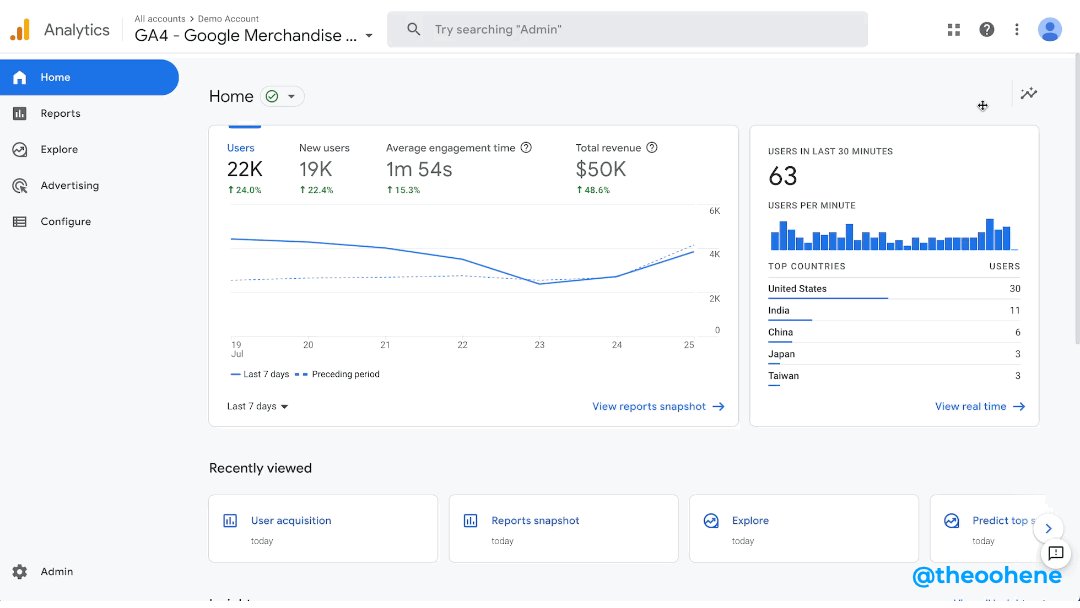Click the Explore sidebar icon
The width and height of the screenshot is (1080, 608).
coord(20,149)
